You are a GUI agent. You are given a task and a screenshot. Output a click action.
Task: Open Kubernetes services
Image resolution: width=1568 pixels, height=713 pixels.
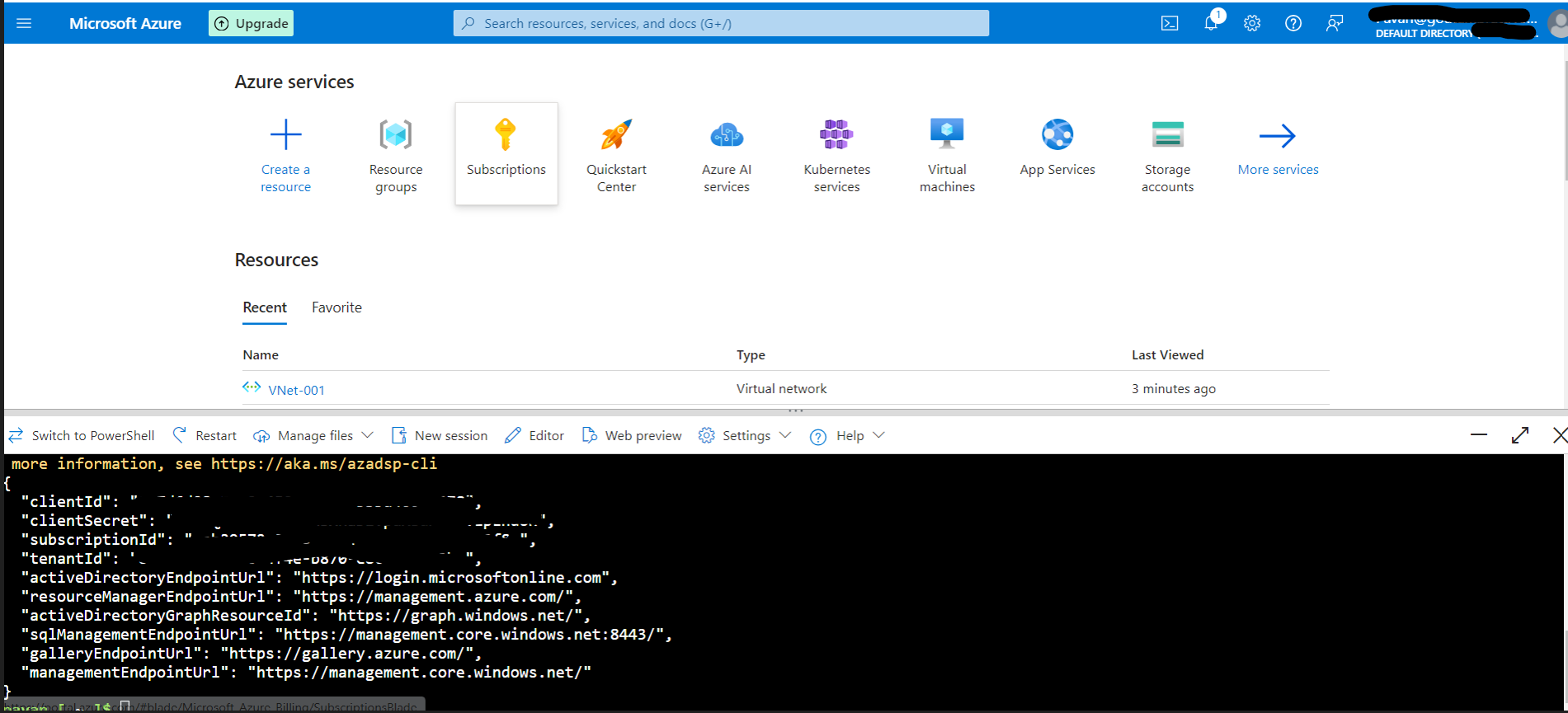[836, 154]
